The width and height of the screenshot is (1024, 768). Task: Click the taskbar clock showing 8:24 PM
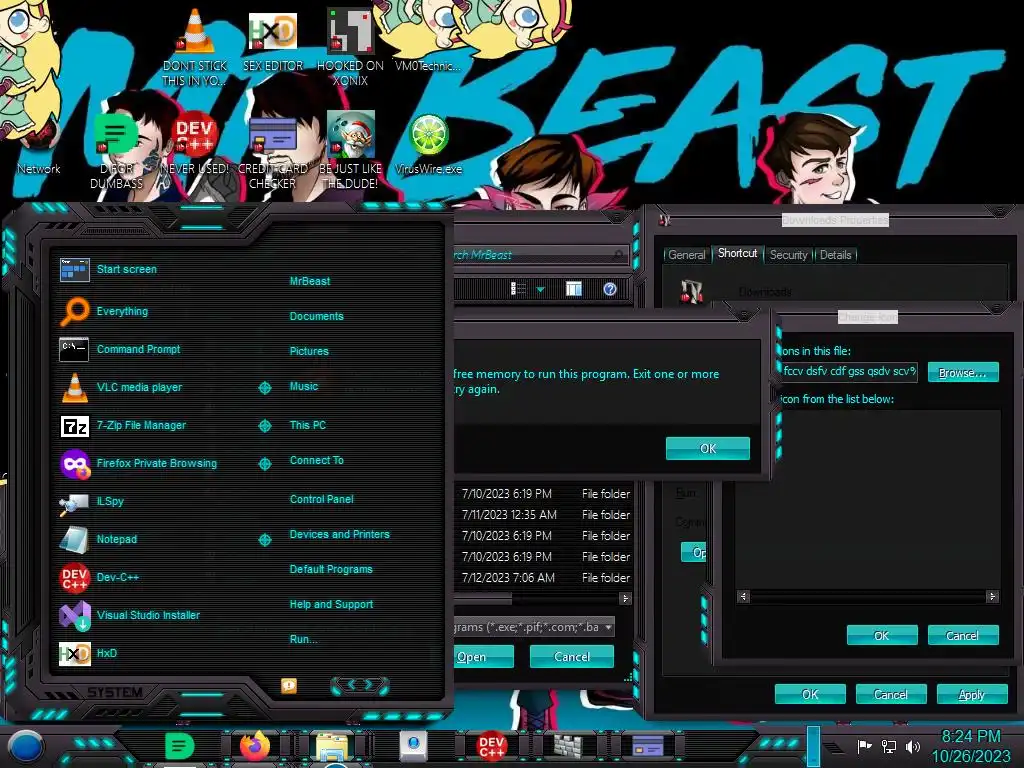tap(970, 746)
